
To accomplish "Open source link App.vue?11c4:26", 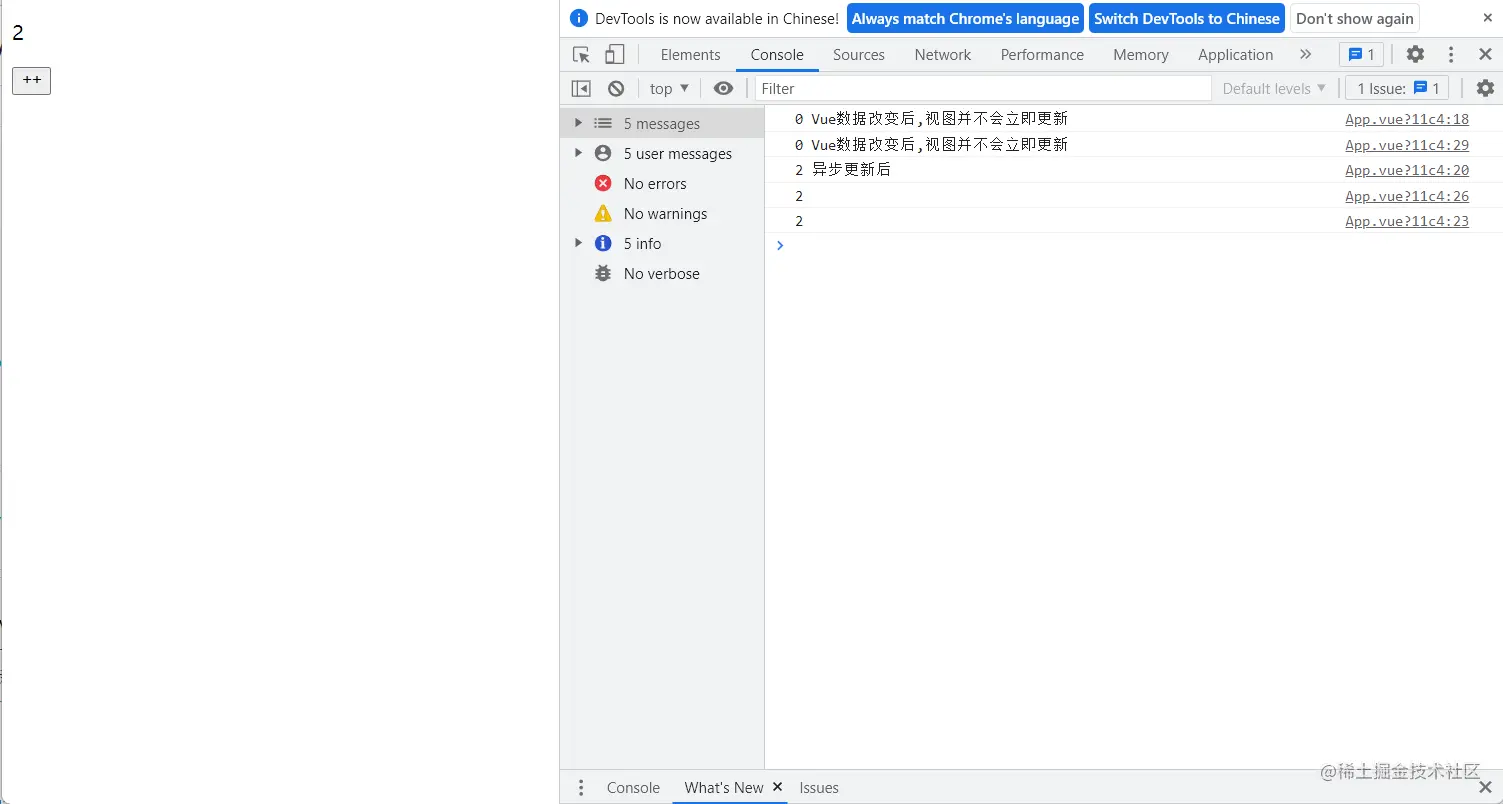I will point(1407,196).
